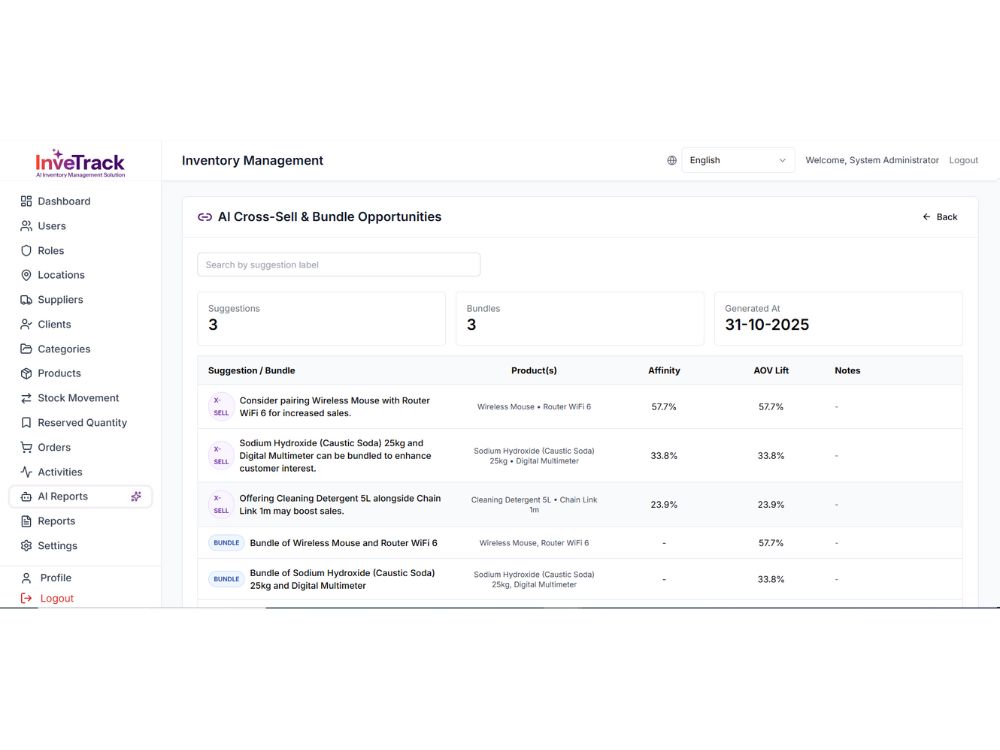Viewport: 1000px width, 750px height.
Task: Click the Suggestions count card
Action: coord(321,319)
